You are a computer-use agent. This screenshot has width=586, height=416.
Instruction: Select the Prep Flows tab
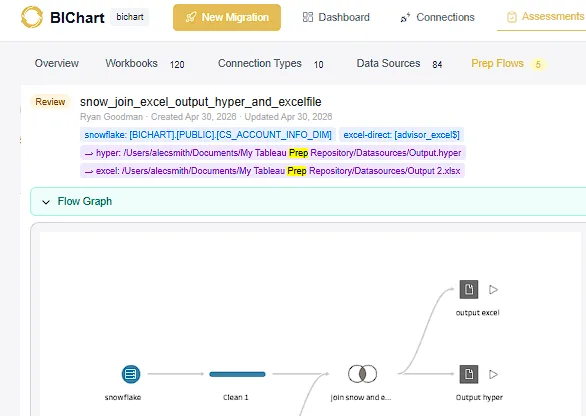point(497,63)
